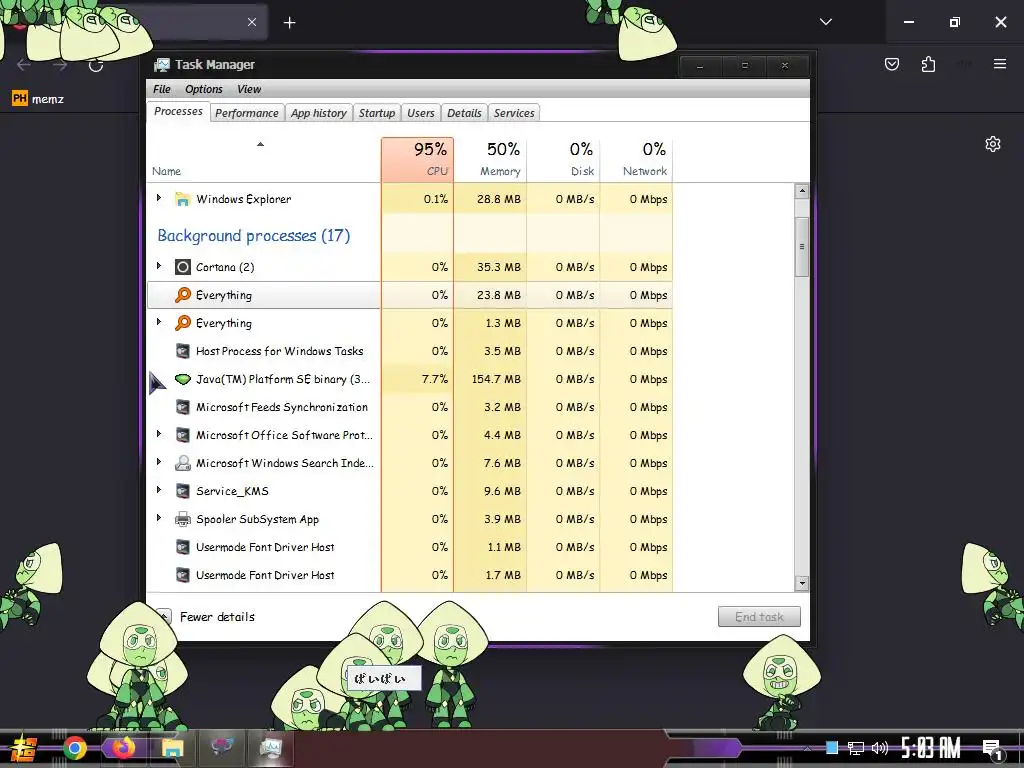The width and height of the screenshot is (1024, 768).
Task: Open the volume control in system tray
Action: click(x=880, y=748)
